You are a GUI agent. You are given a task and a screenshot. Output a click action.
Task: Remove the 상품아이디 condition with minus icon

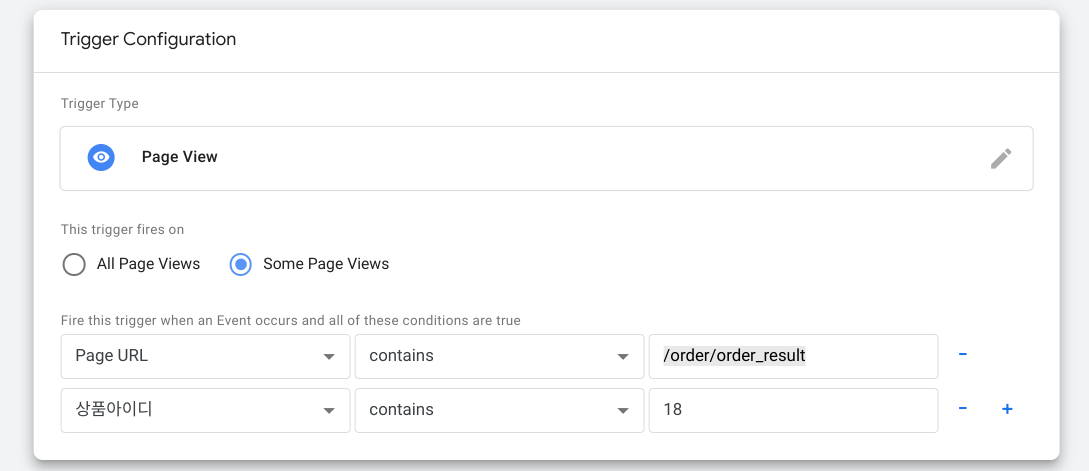pos(963,408)
